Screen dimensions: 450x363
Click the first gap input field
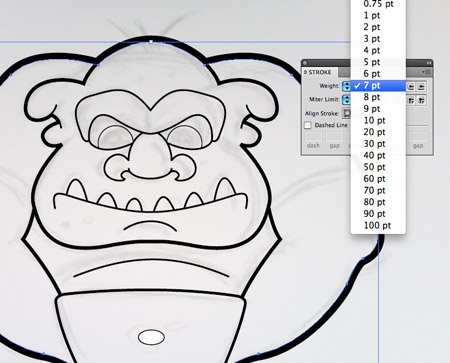pos(334,137)
